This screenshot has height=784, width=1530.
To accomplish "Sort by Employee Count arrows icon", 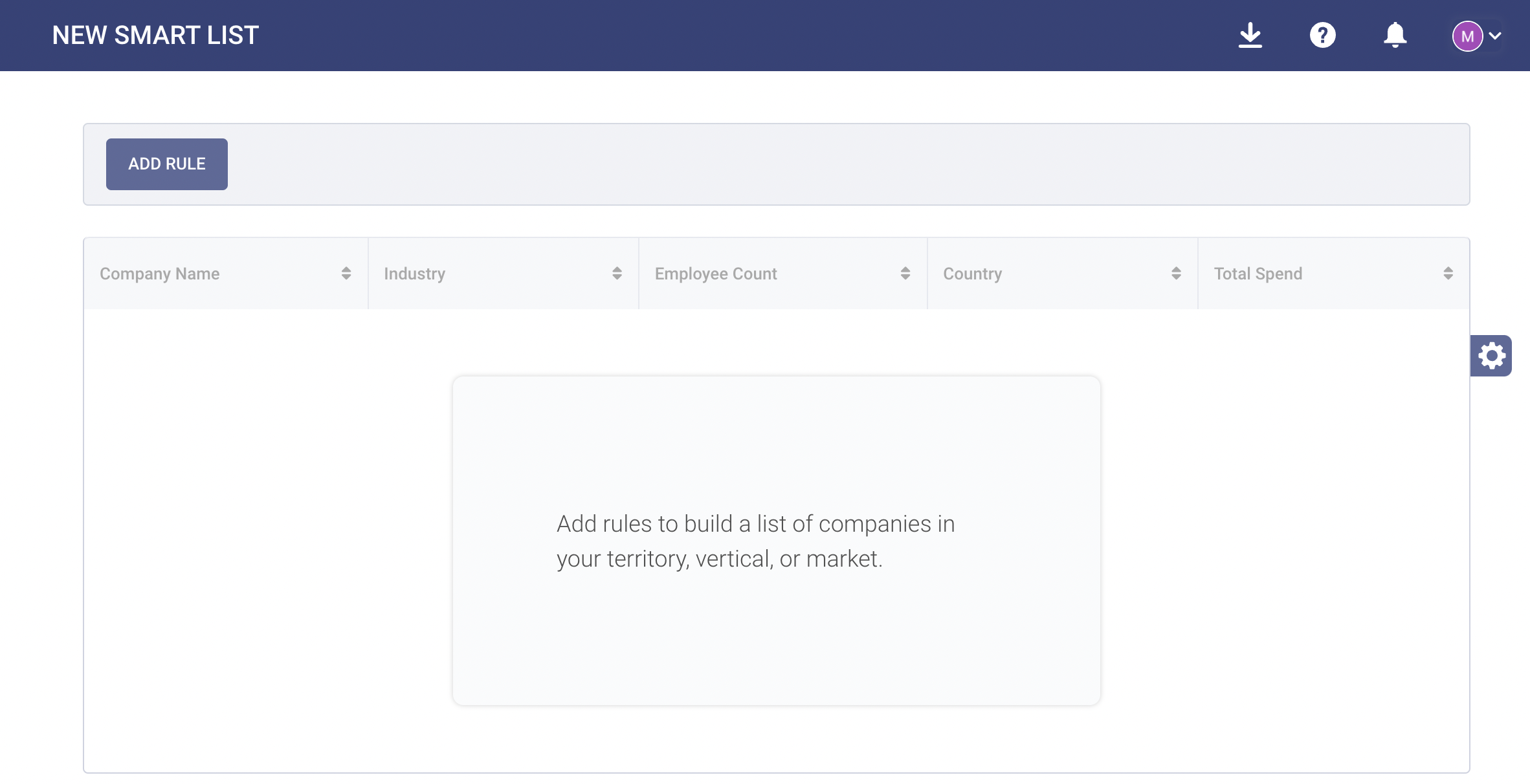I will click(x=905, y=274).
